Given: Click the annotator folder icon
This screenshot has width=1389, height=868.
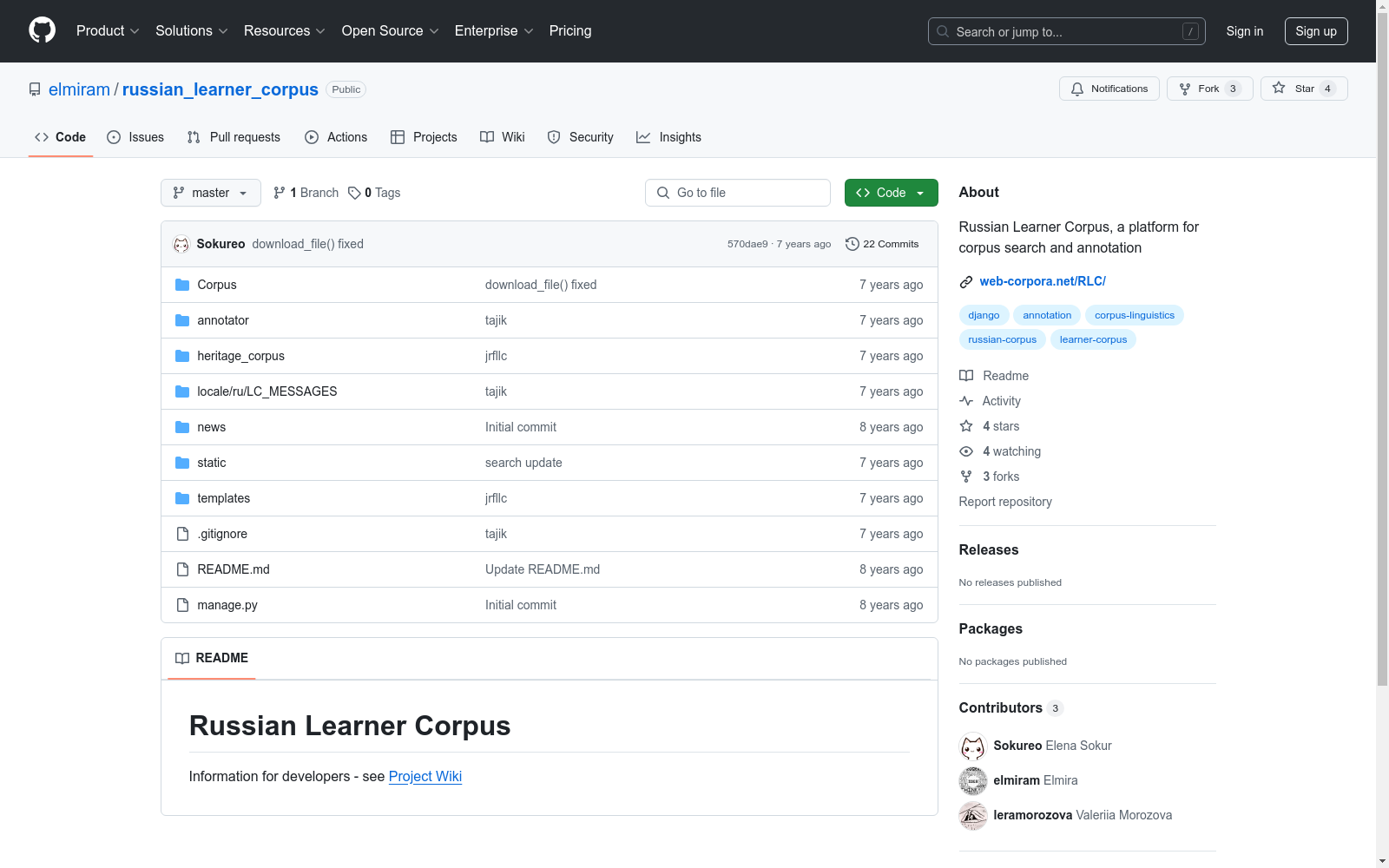Looking at the screenshot, I should tap(182, 320).
